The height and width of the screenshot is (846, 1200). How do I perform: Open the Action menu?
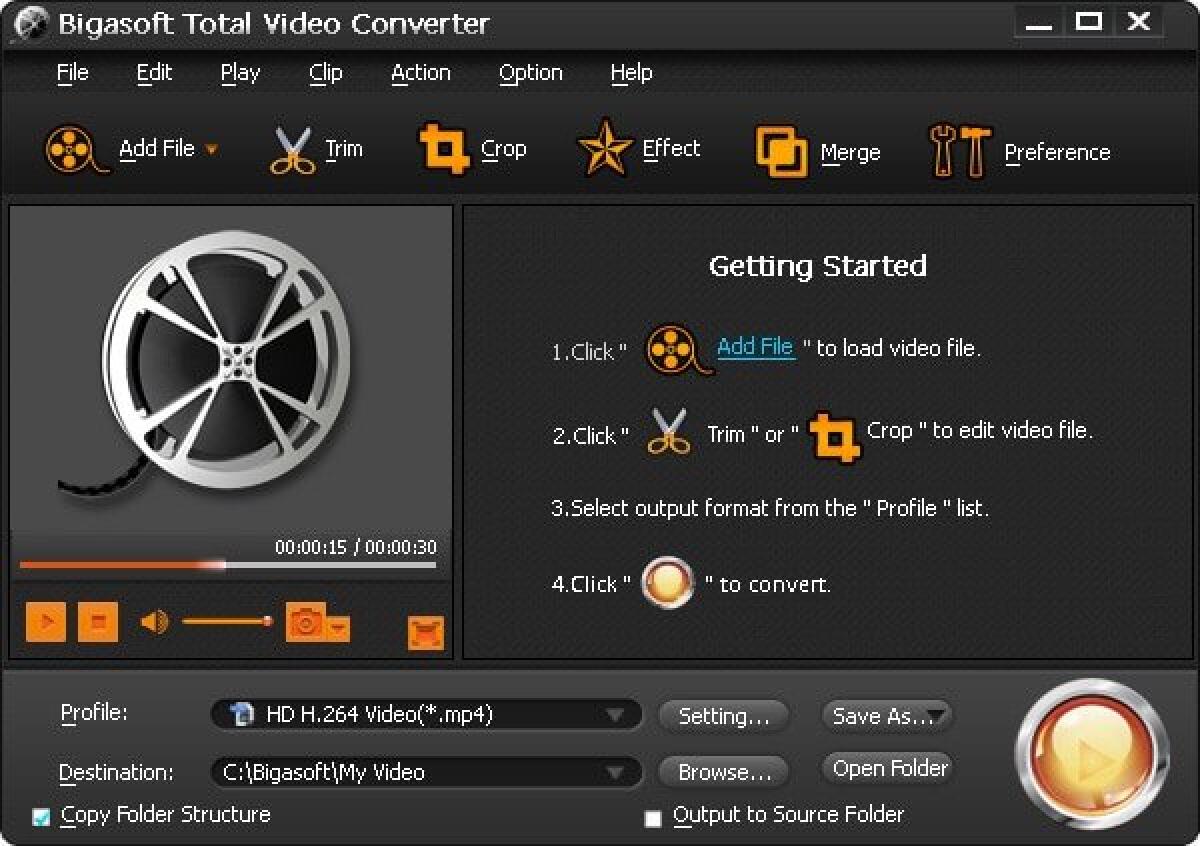(x=420, y=72)
